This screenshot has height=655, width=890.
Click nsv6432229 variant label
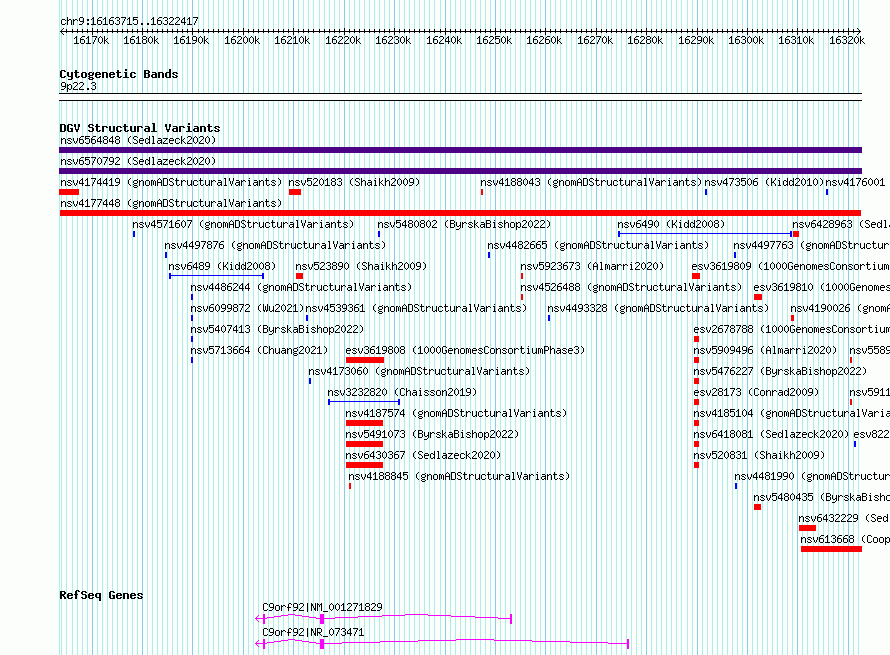[843, 518]
